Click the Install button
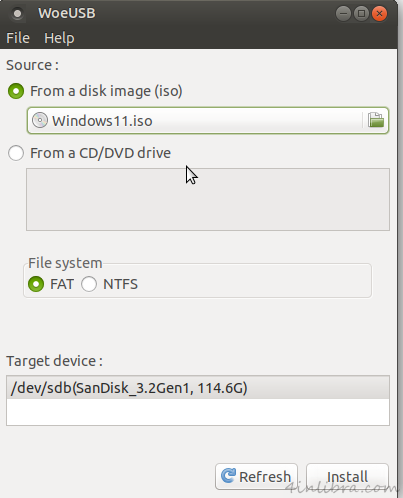The width and height of the screenshot is (403, 498). [347, 476]
